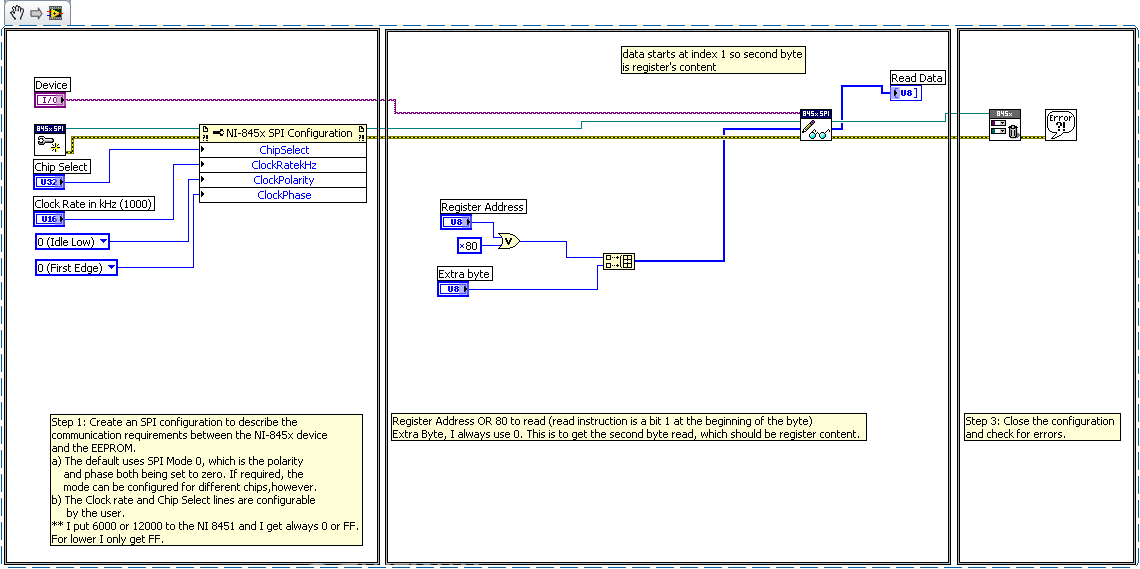Select the ClockPhase property row
Screen dimensions: 1140x569
click(x=283, y=195)
